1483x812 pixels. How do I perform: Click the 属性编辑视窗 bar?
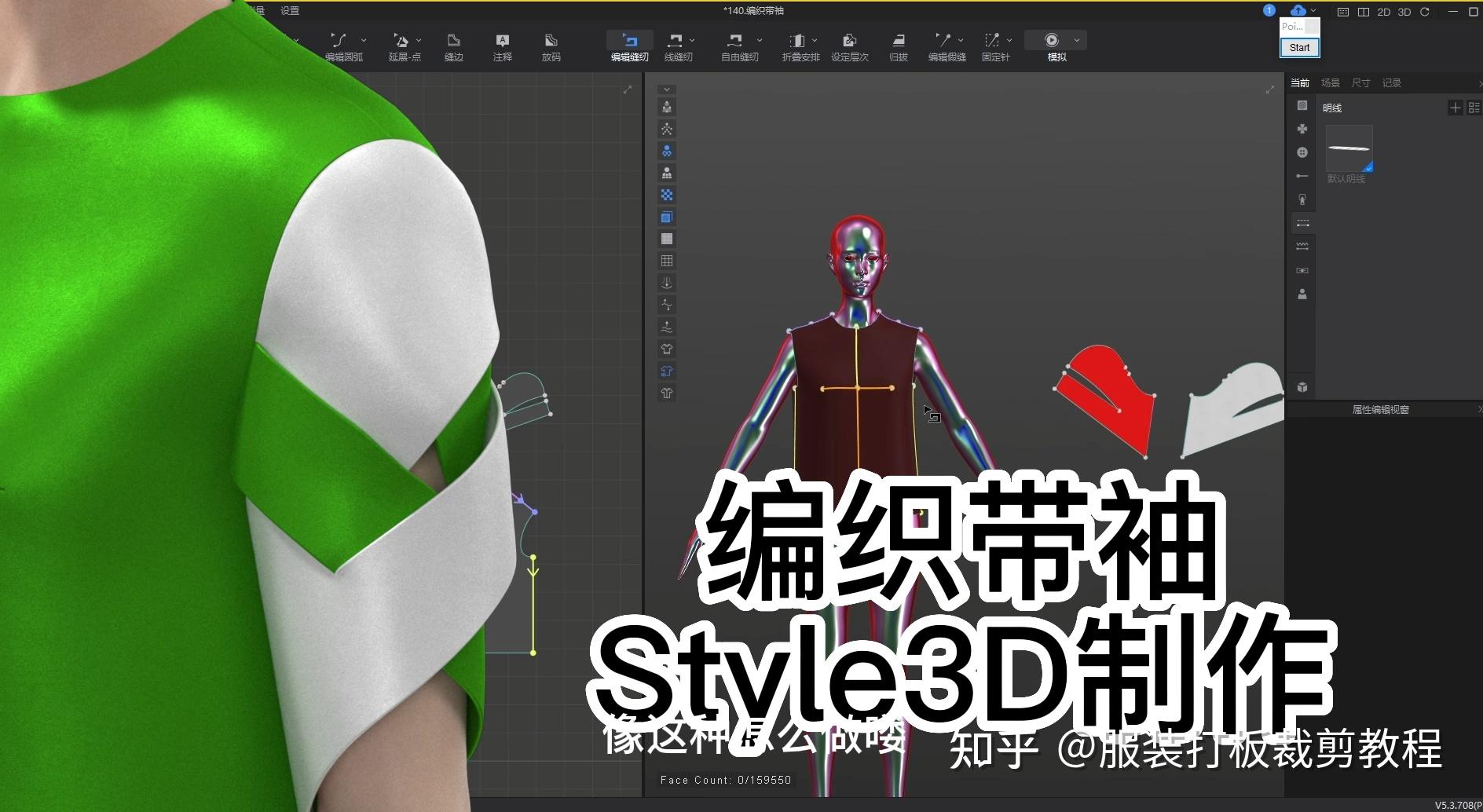(1380, 409)
